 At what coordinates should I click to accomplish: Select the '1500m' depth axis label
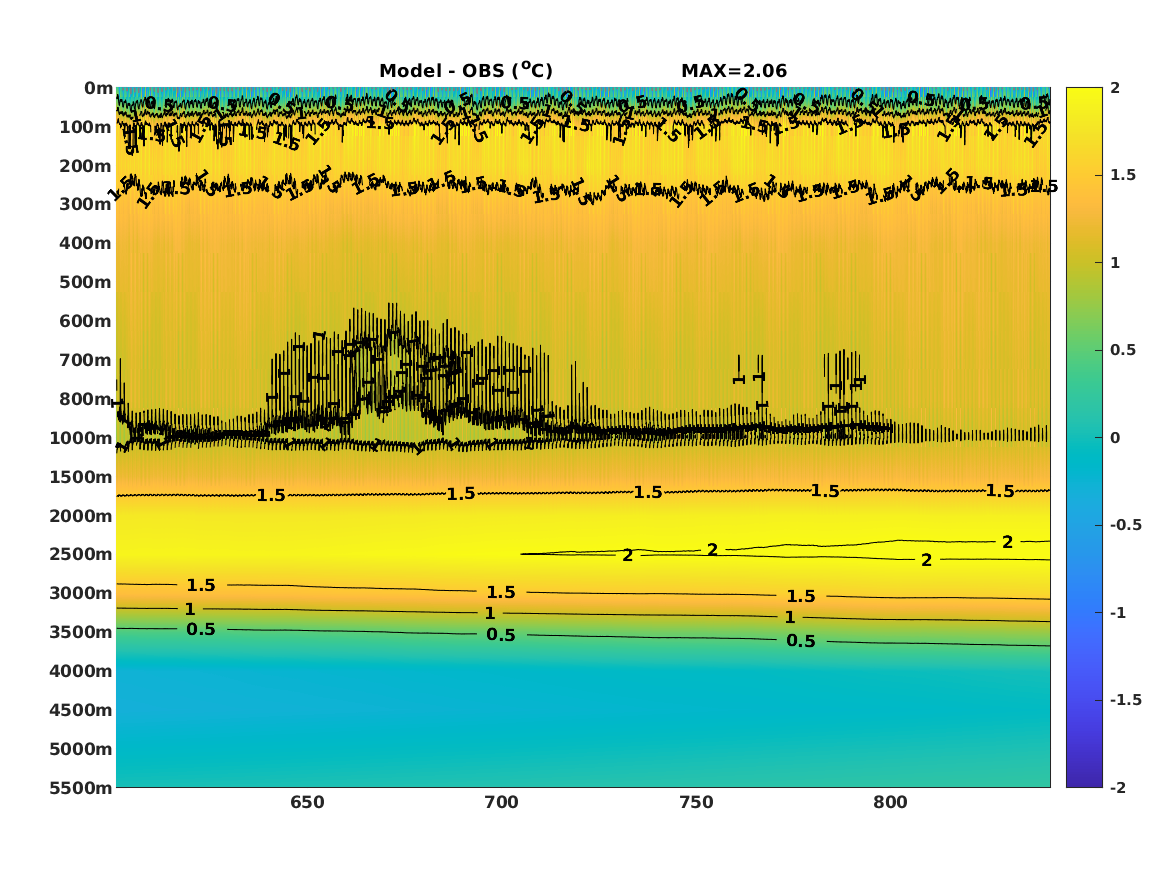(x=81, y=477)
